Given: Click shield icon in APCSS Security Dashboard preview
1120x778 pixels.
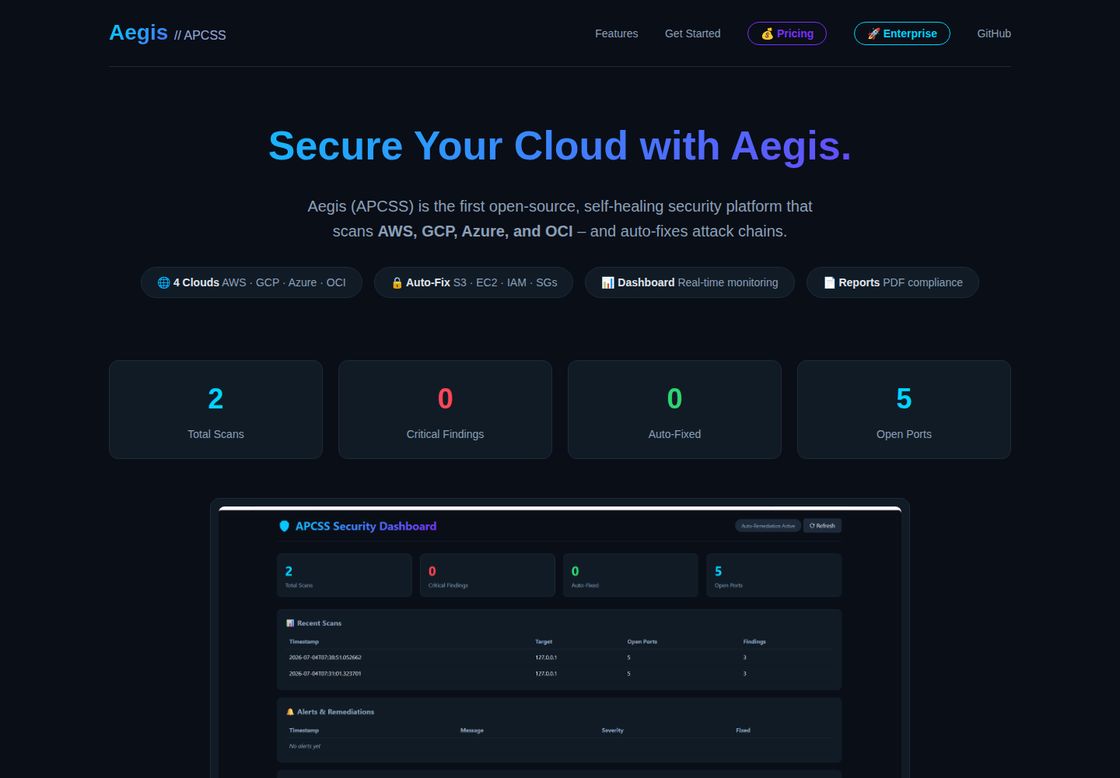Looking at the screenshot, I should 284,527.
